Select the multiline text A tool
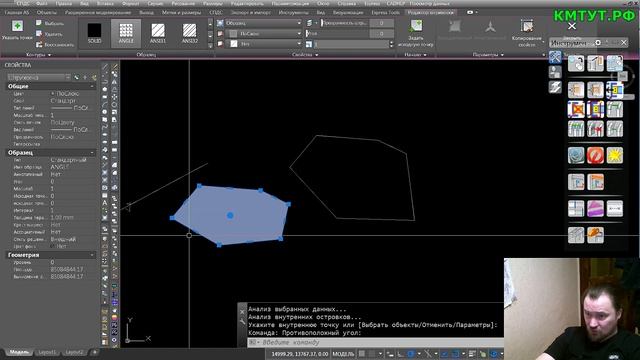The height and width of the screenshot is (360, 640). click(x=105, y=203)
